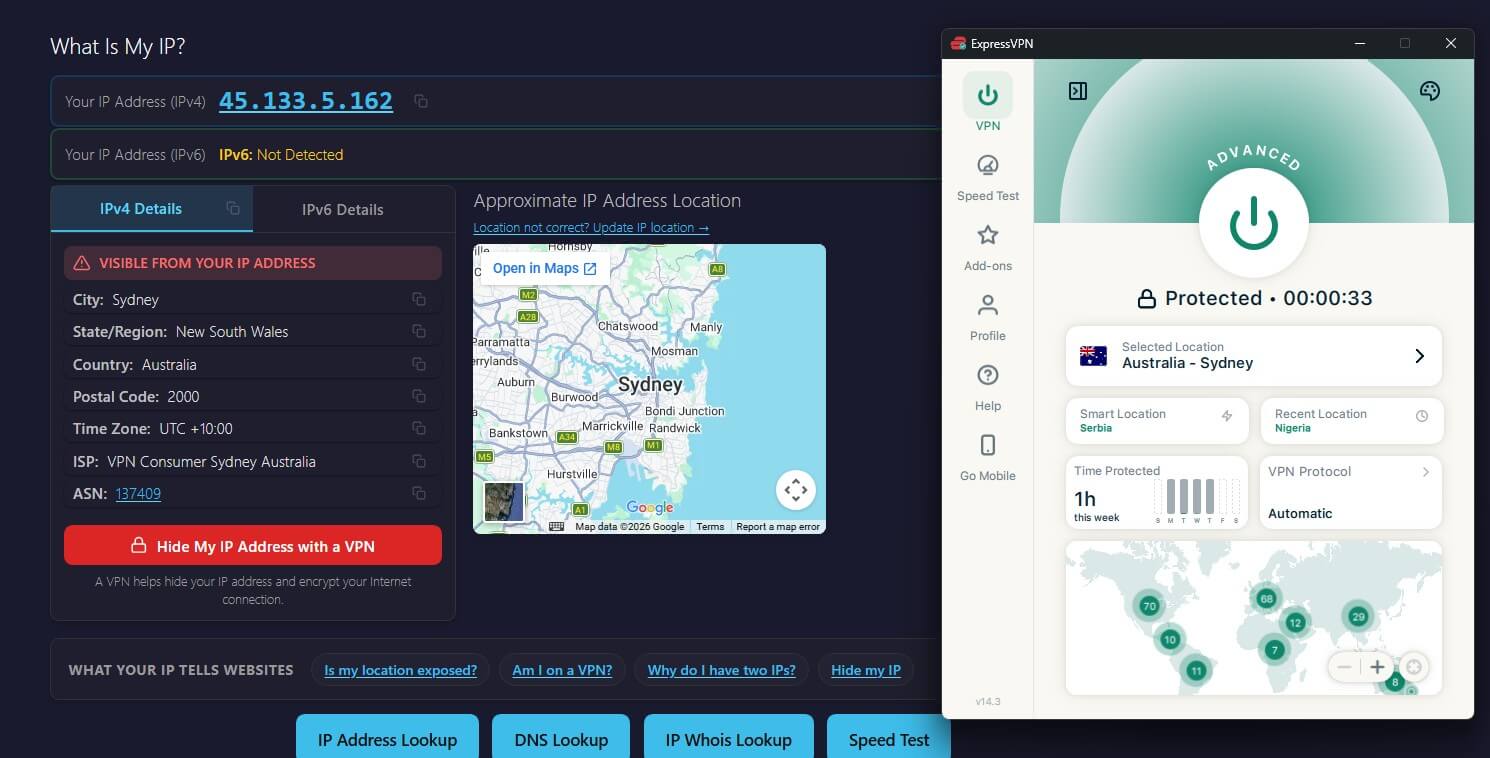1490x758 pixels.
Task: Open the DNS Lookup tool
Action: 561,738
